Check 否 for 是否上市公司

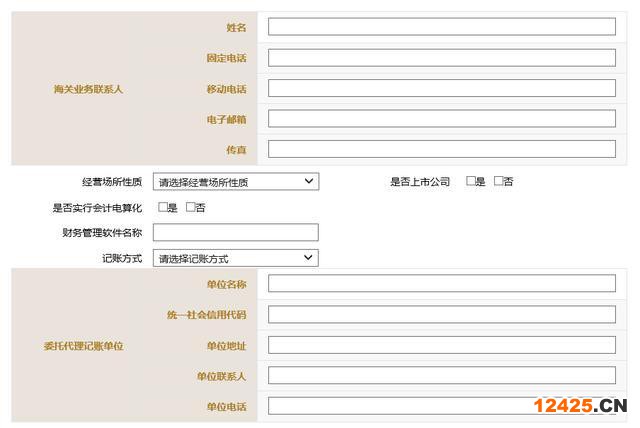tap(499, 181)
